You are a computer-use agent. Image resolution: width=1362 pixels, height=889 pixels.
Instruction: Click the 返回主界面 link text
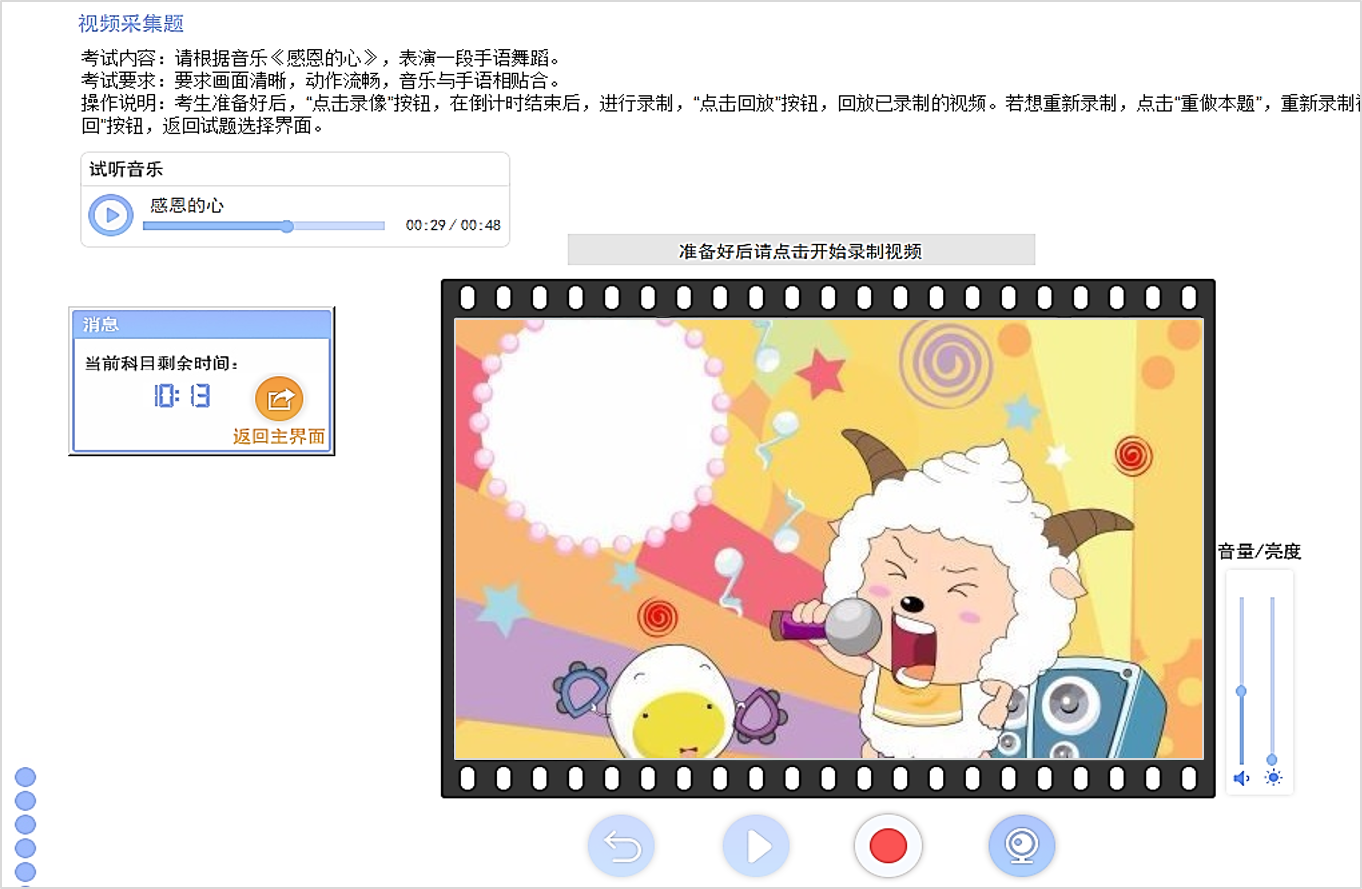(x=279, y=436)
